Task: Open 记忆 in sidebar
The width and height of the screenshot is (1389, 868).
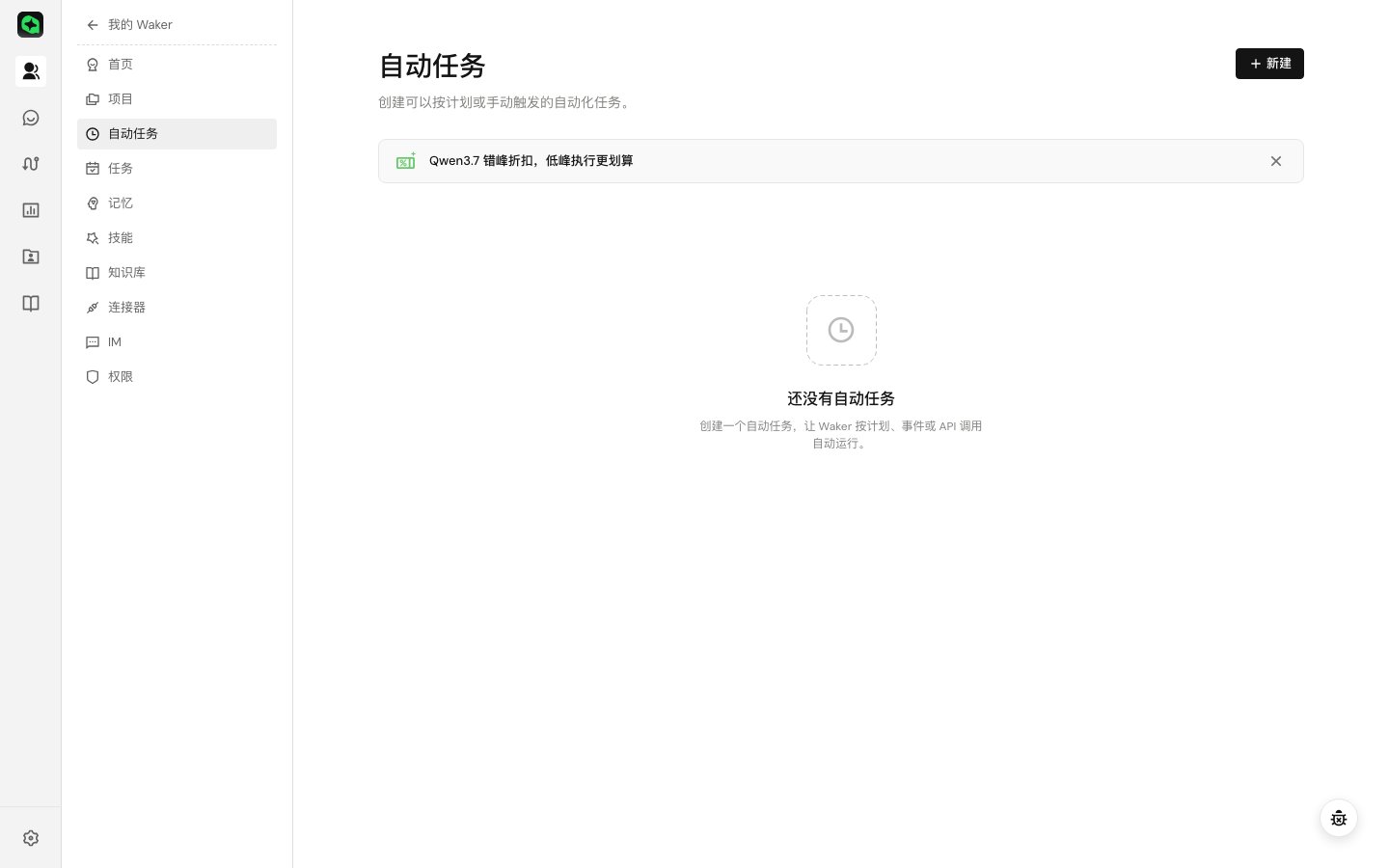Action: click(x=177, y=203)
